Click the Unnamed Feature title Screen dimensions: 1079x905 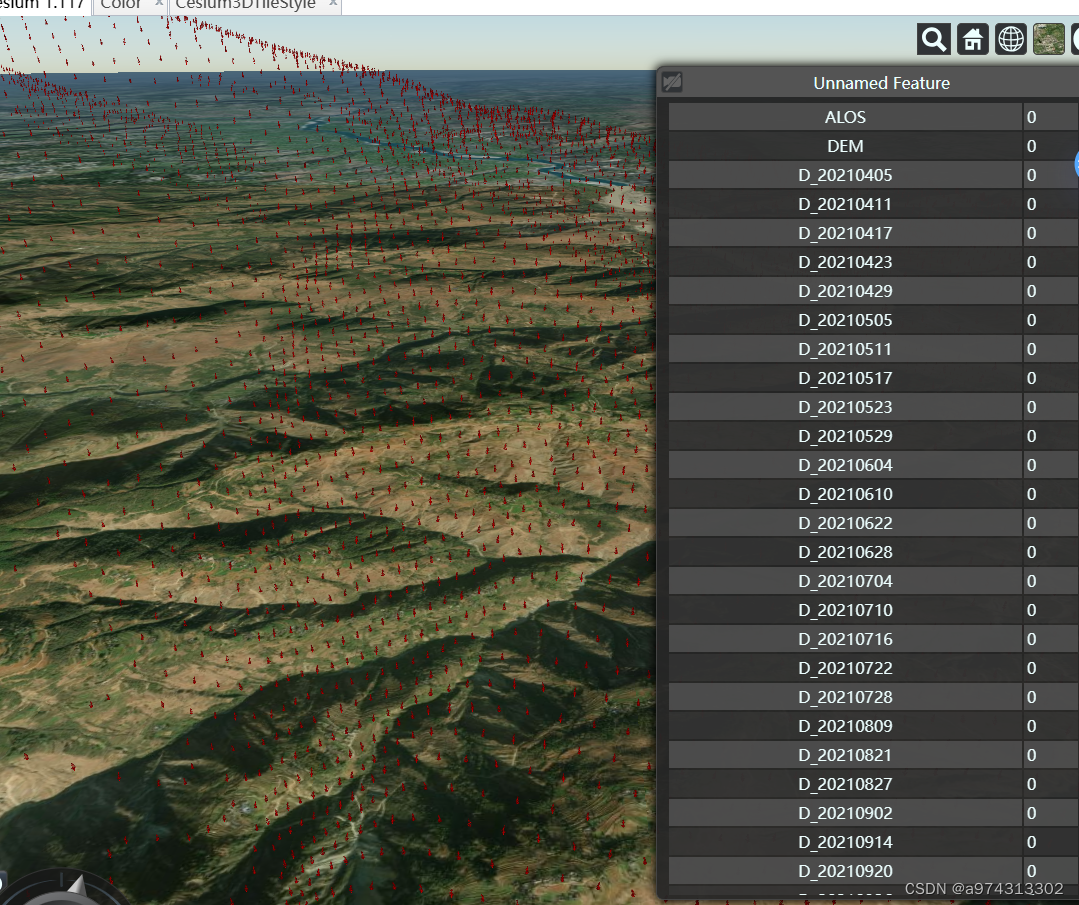tap(881, 83)
